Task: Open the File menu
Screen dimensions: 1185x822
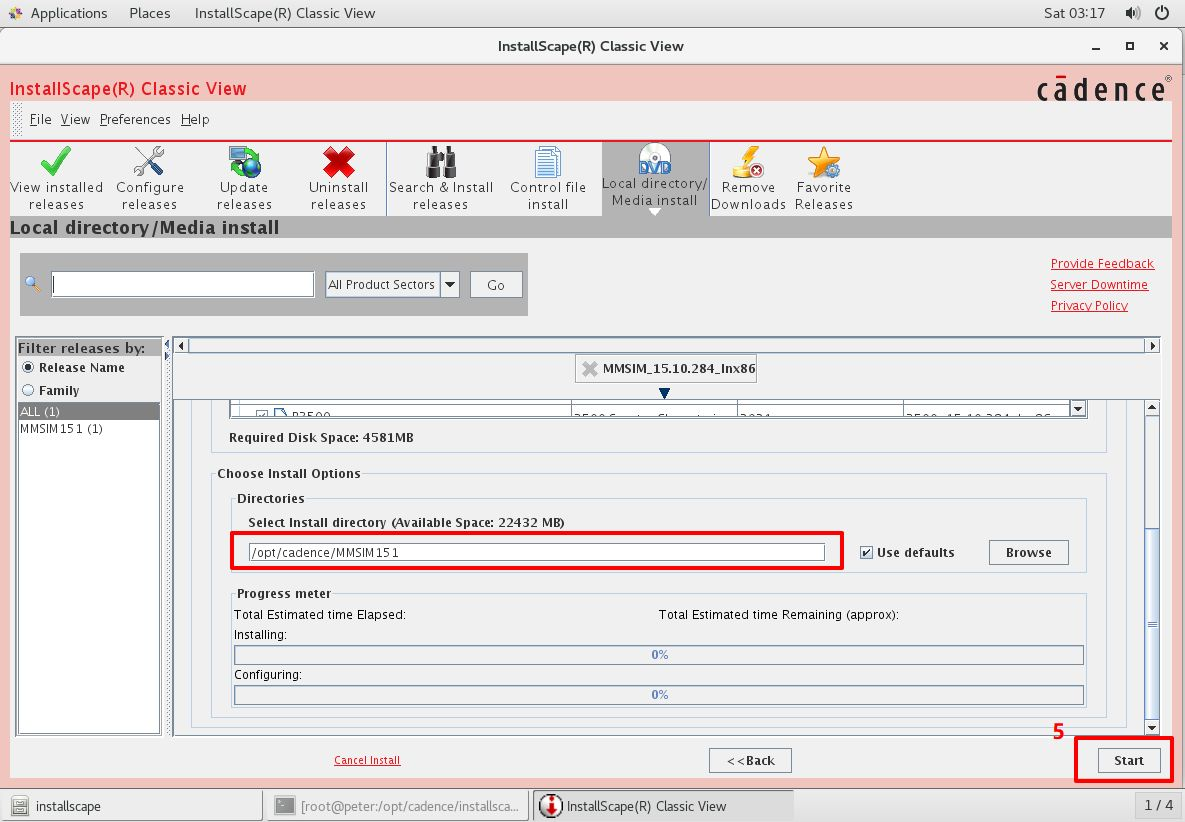Action: [x=41, y=119]
